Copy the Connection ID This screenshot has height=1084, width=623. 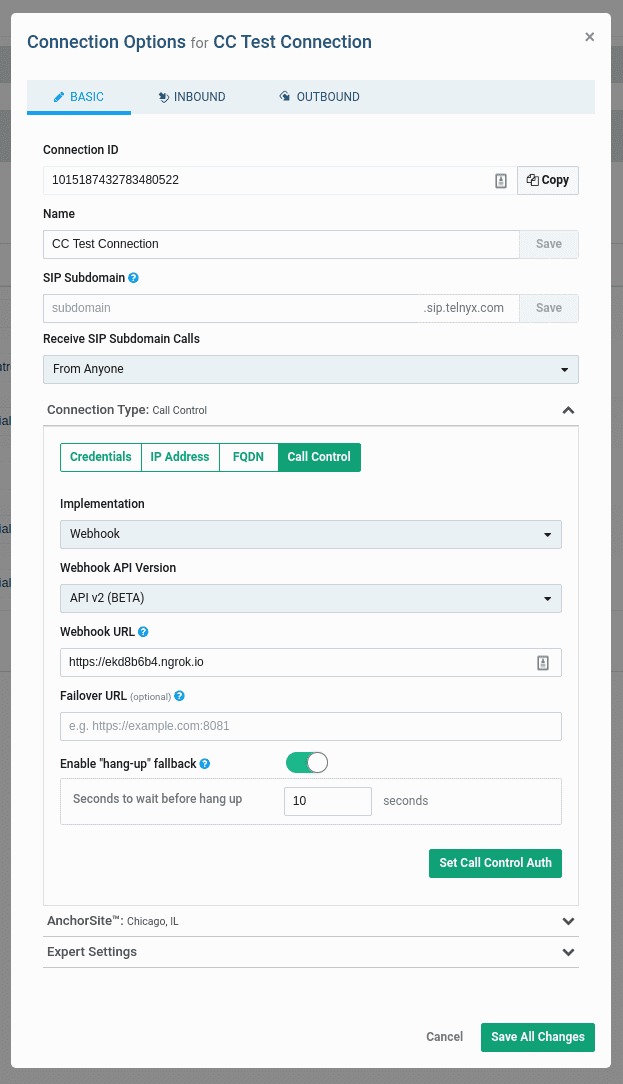click(548, 180)
